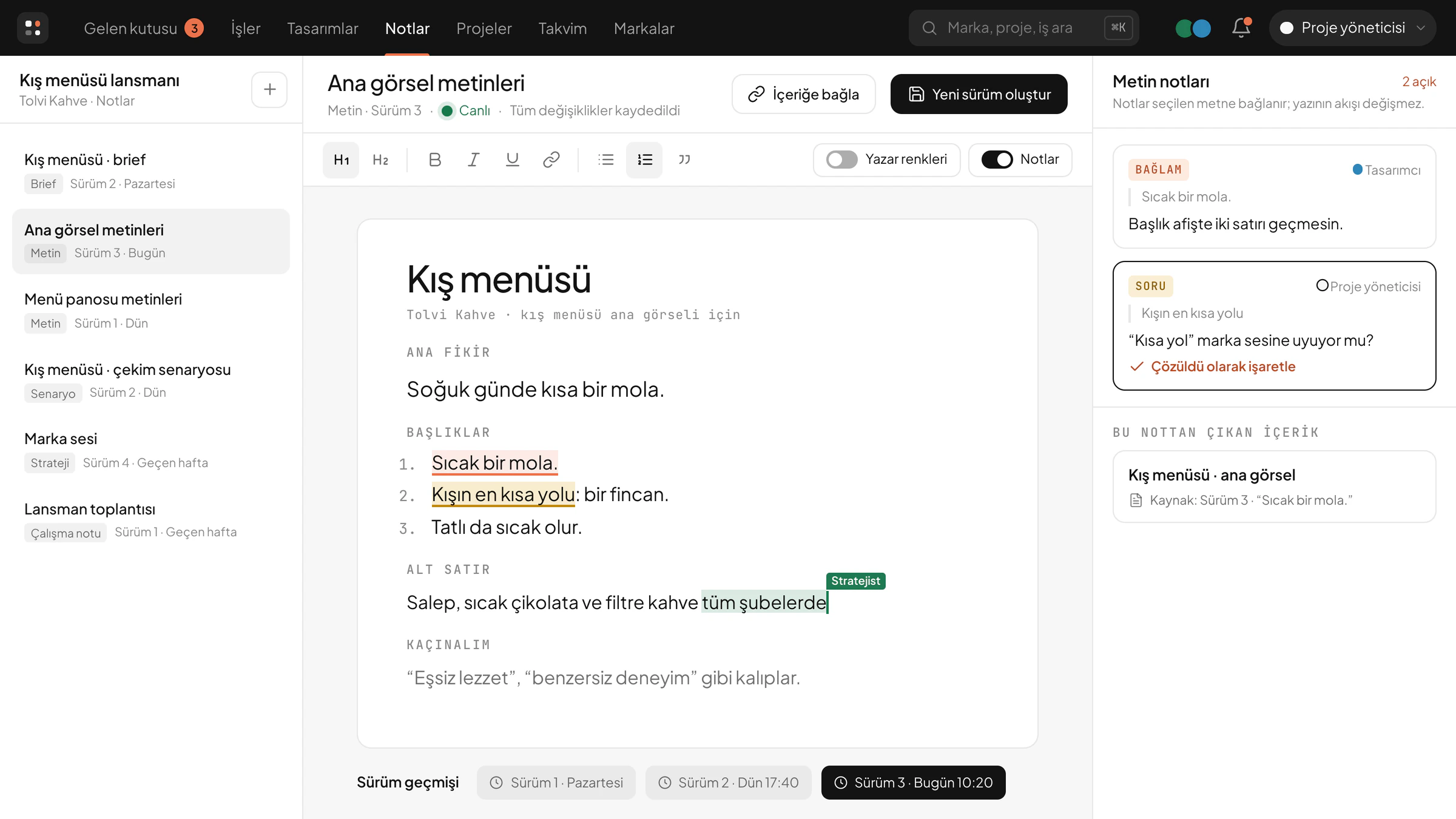Screen dimensions: 1456x819
Task: Click the highlighted tüm şubelerde text
Action: click(x=764, y=602)
